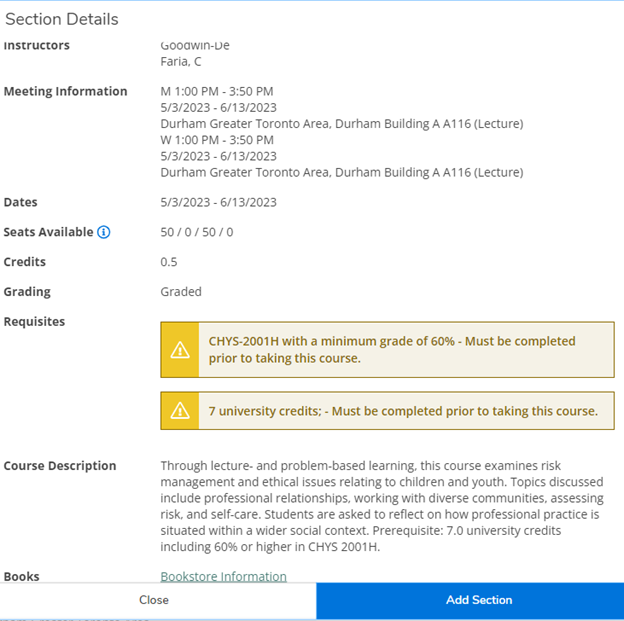Click instructor name Faria, C
This screenshot has width=624, height=621.
[181, 61]
